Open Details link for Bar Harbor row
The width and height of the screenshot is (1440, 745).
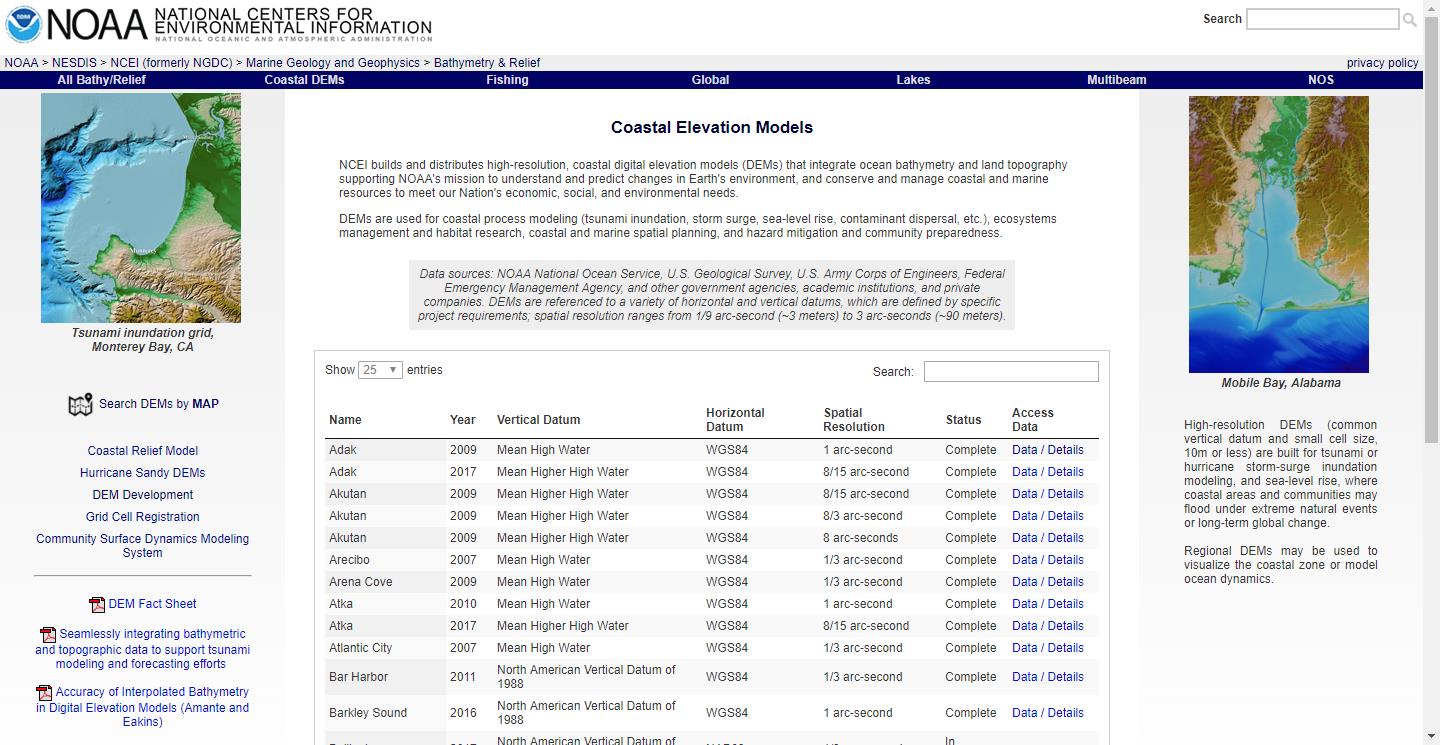tap(1066, 677)
